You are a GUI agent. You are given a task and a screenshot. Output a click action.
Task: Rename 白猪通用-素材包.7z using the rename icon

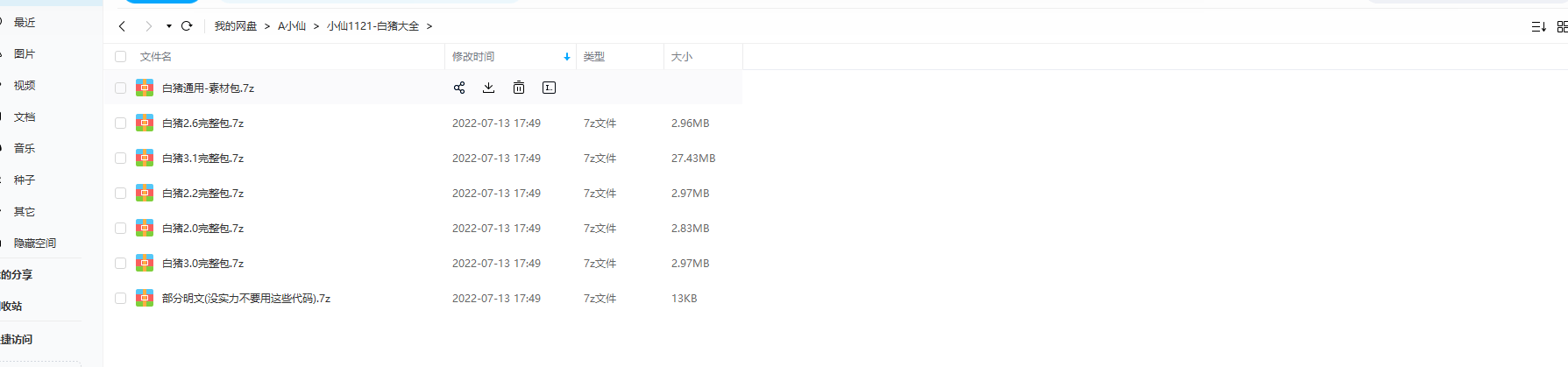[x=550, y=88]
